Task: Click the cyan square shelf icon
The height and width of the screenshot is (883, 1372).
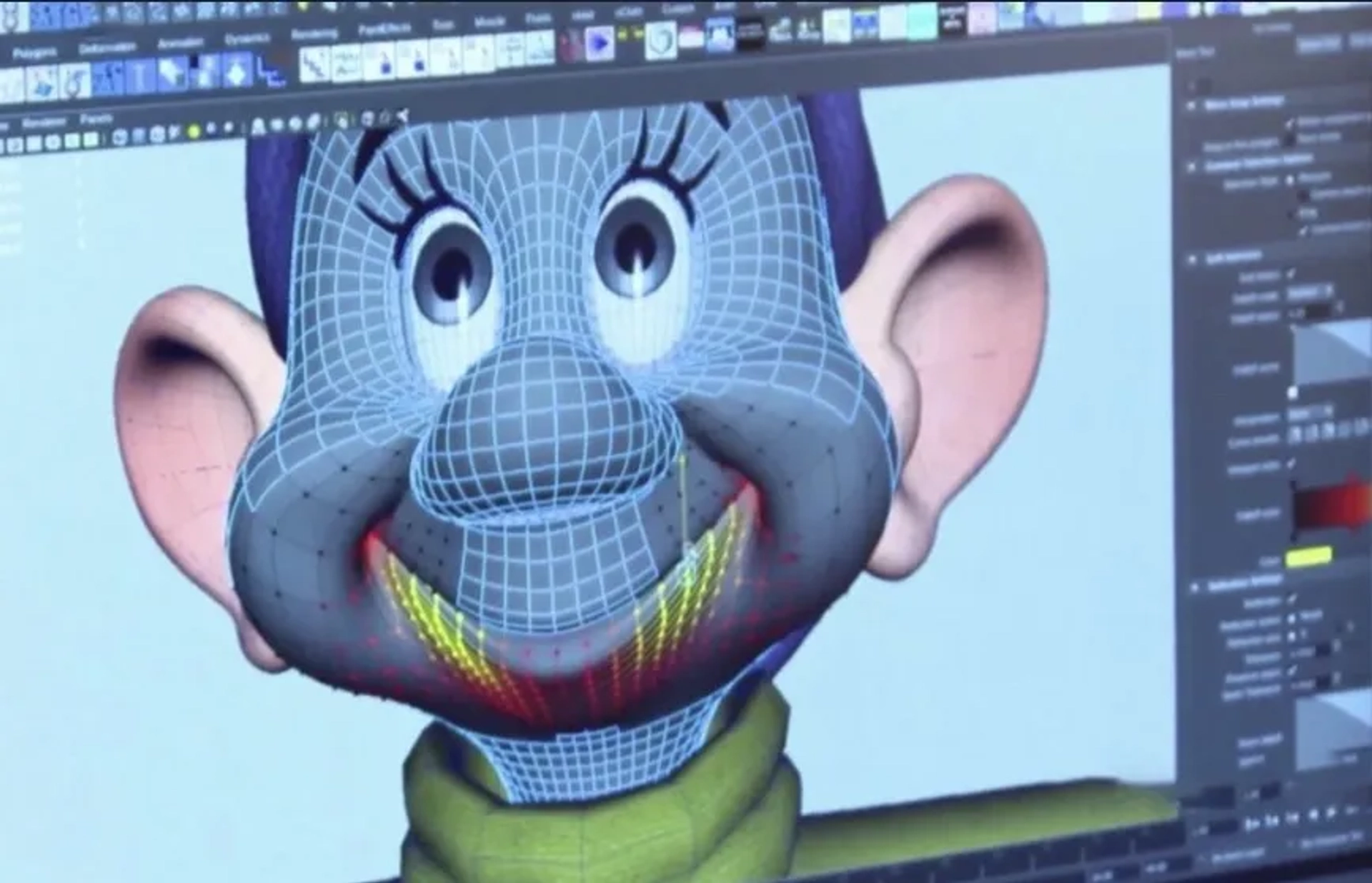Action: pyautogui.click(x=922, y=21)
